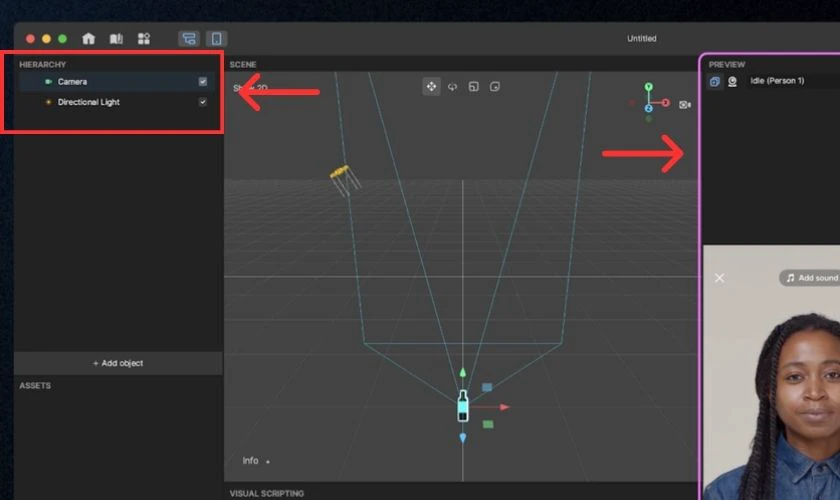This screenshot has width=840, height=500.
Task: Open the Visual Scripting panel tab
Action: click(267, 493)
